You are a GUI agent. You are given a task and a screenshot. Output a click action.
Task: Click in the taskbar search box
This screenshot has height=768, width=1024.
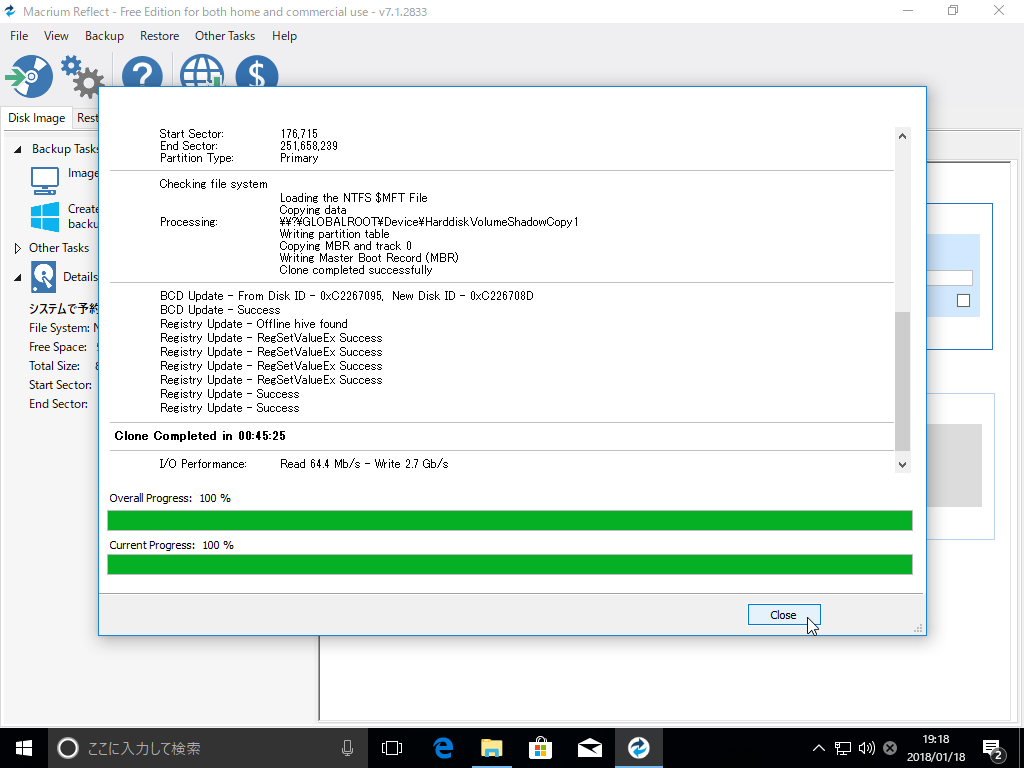pyautogui.click(x=208, y=748)
